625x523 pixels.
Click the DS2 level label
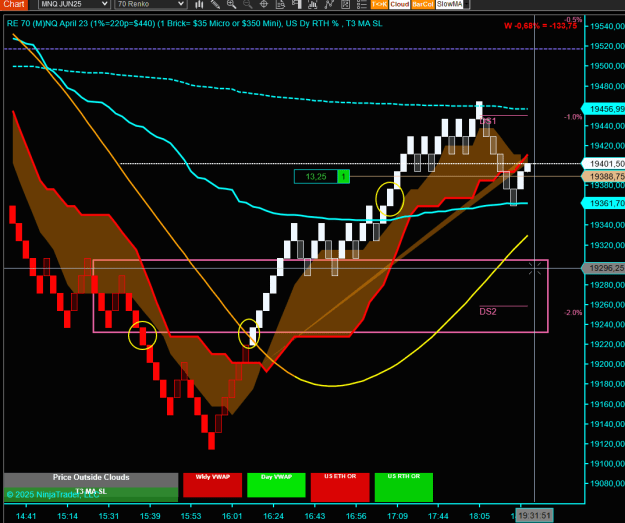[488, 312]
